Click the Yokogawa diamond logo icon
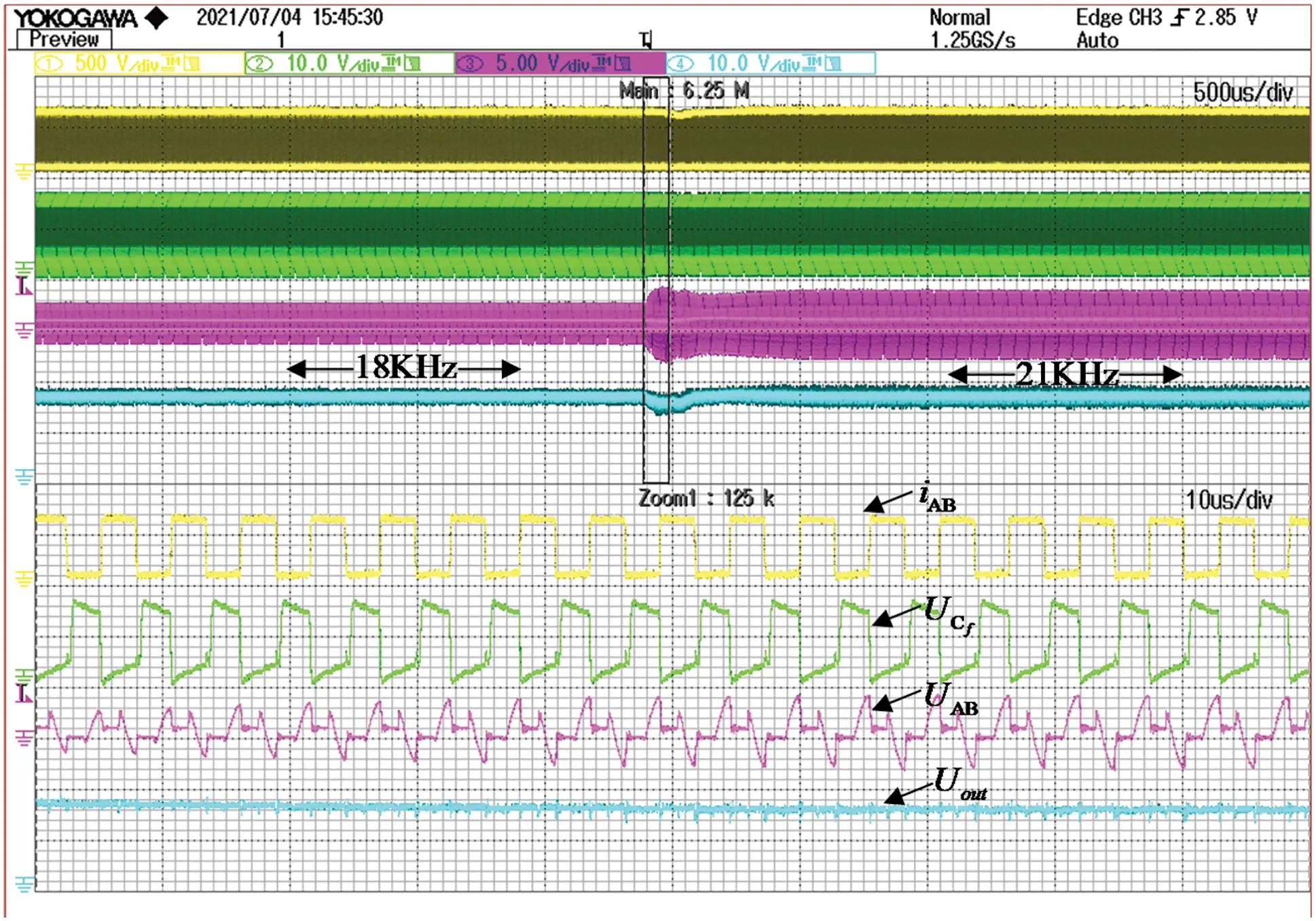The image size is (1316, 921). pyautogui.click(x=157, y=18)
